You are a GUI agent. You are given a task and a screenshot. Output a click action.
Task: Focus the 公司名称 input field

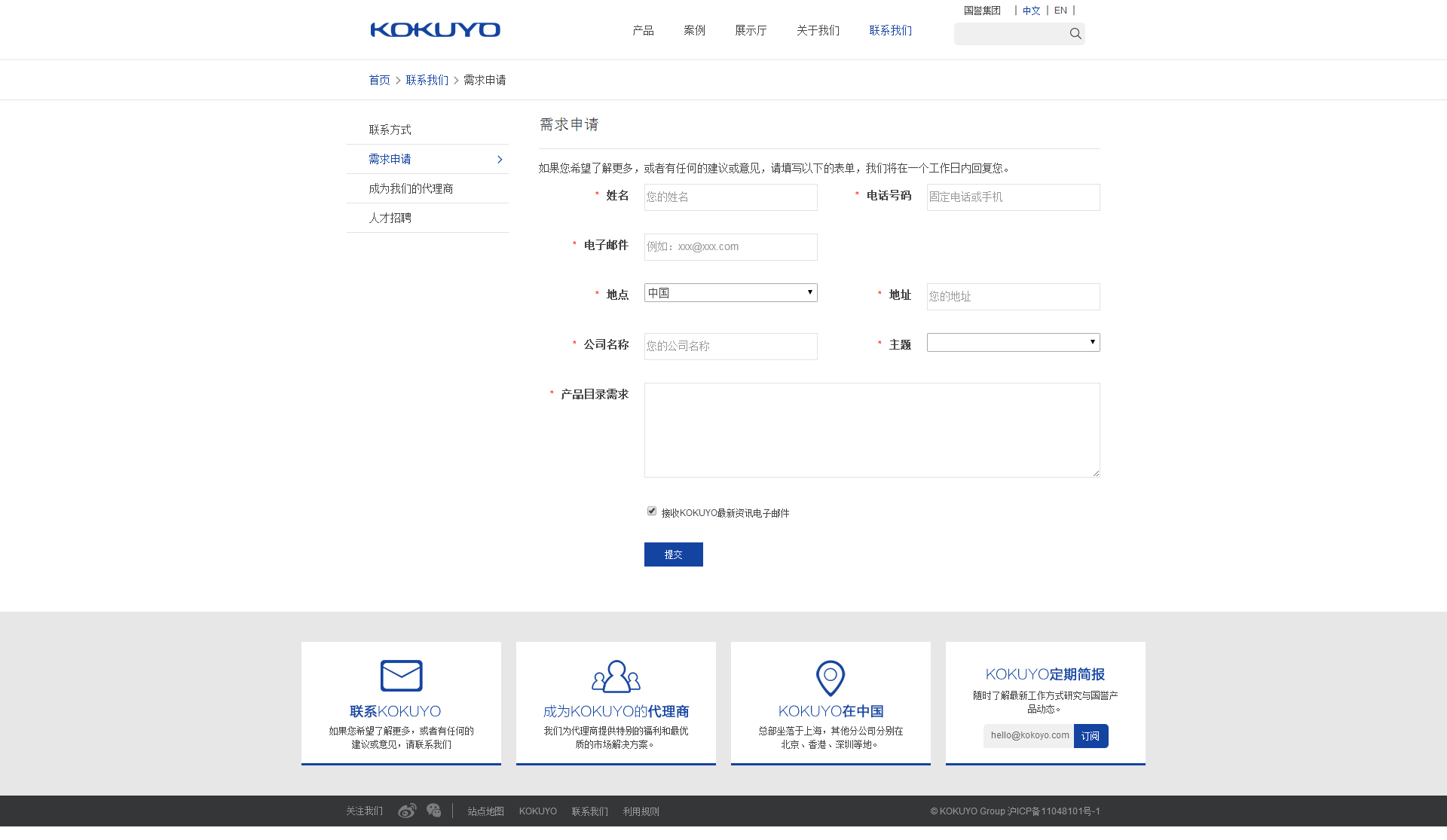[x=731, y=347]
